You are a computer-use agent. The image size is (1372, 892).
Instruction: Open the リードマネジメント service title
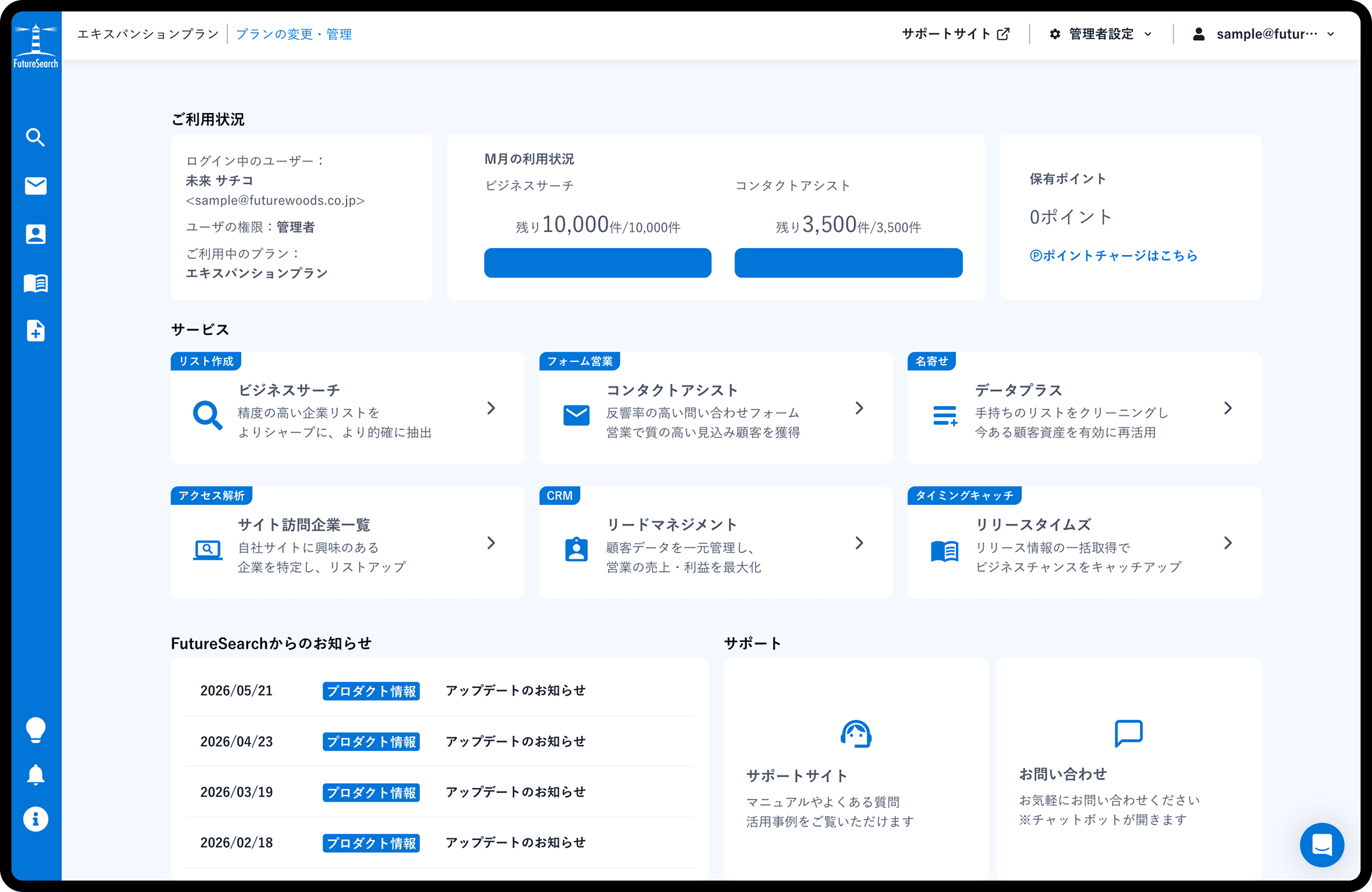tap(672, 525)
